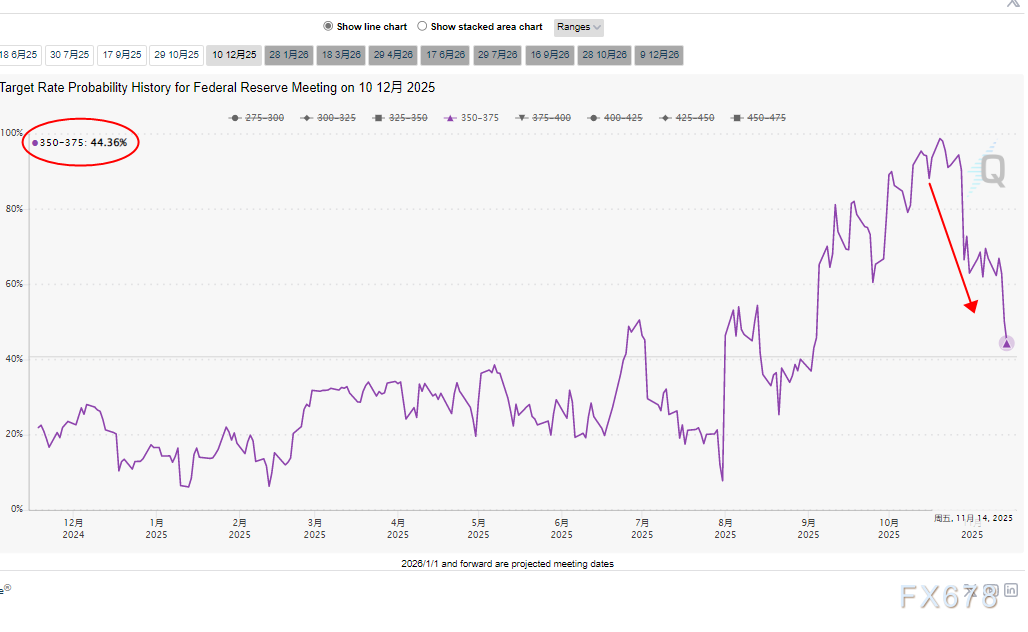Click the 9 12月26 meeting button
The height and width of the screenshot is (632, 1028).
click(x=659, y=55)
